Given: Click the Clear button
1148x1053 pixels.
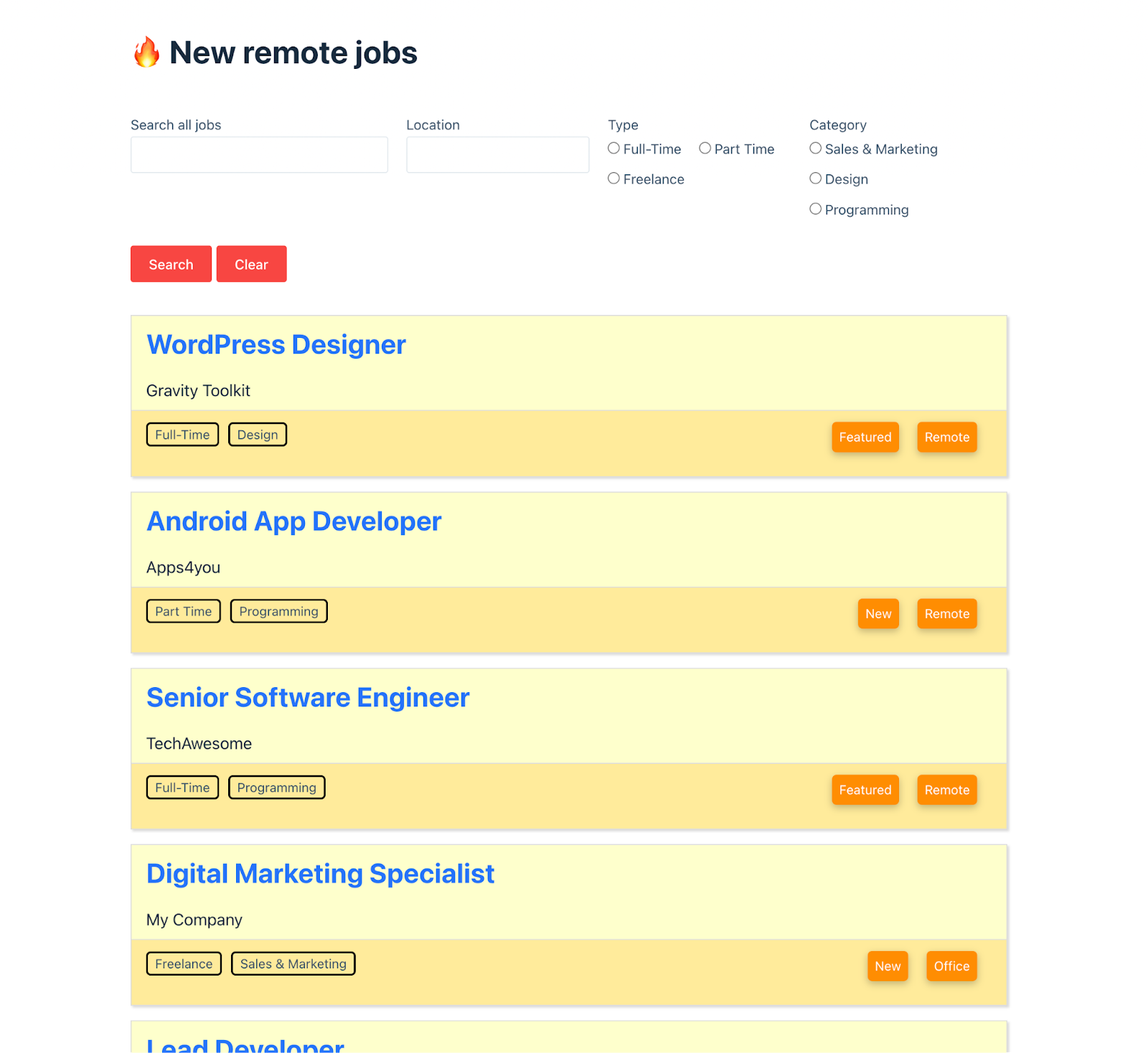Looking at the screenshot, I should [x=251, y=264].
